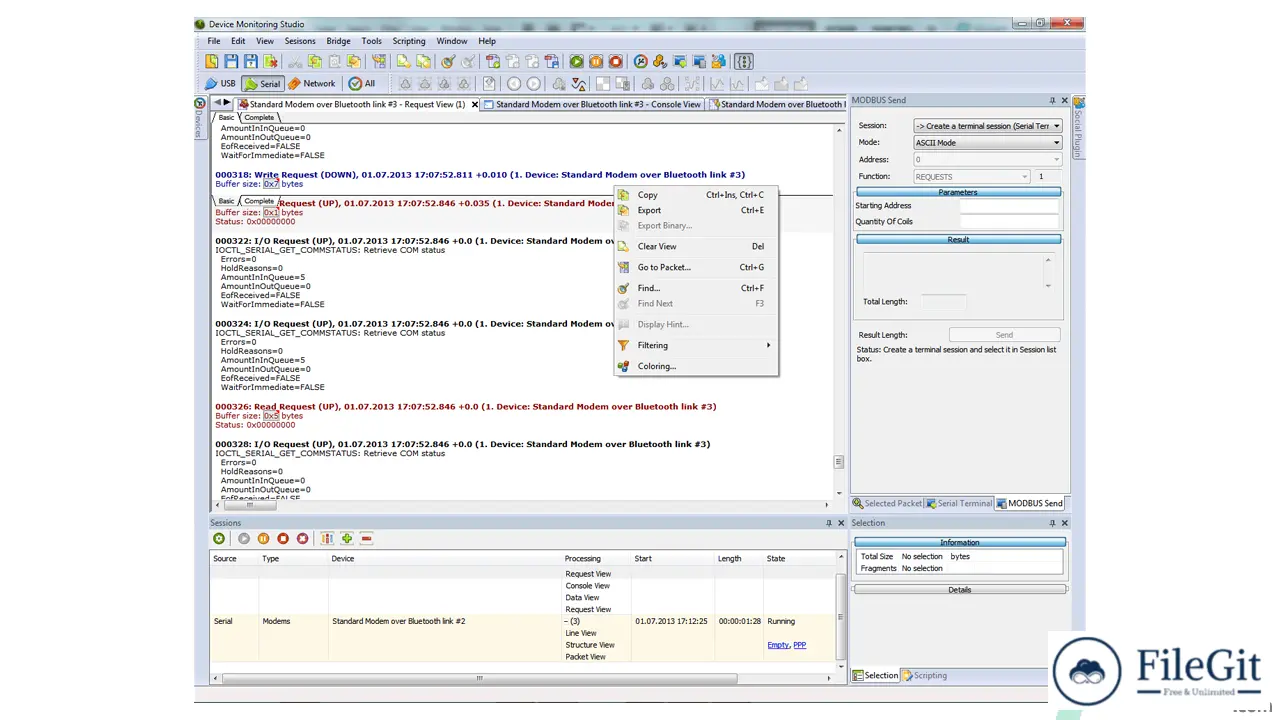
Task: Click the right tab scroll arrow
Action: coord(227,103)
